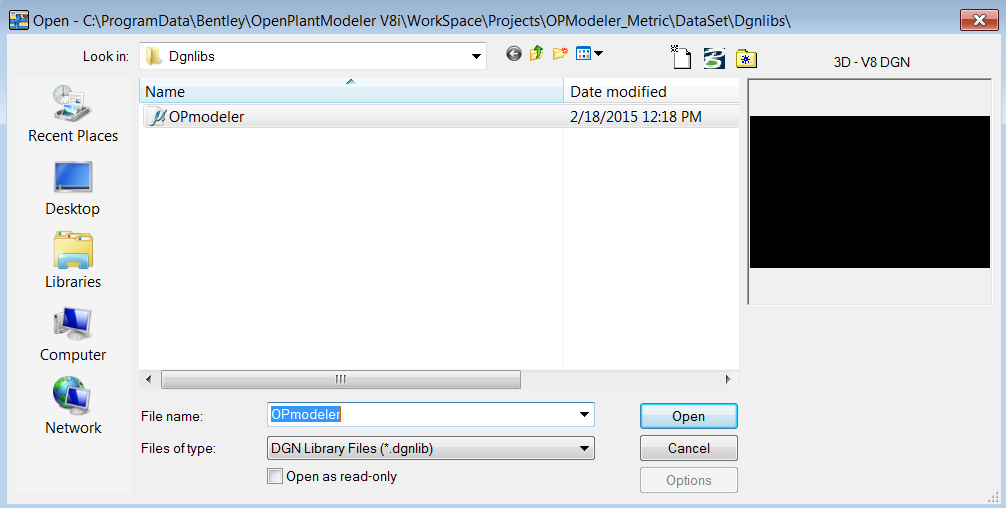
Task: Click the black preview thumbnail
Action: coord(869,192)
